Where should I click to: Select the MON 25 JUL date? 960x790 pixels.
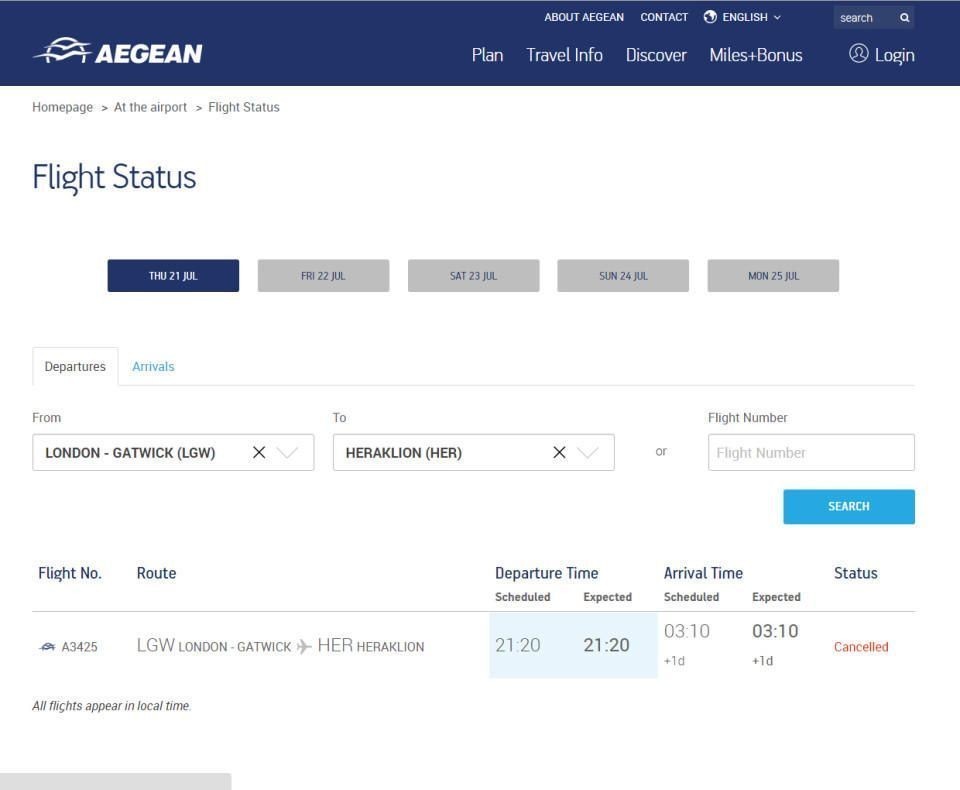[x=773, y=276]
